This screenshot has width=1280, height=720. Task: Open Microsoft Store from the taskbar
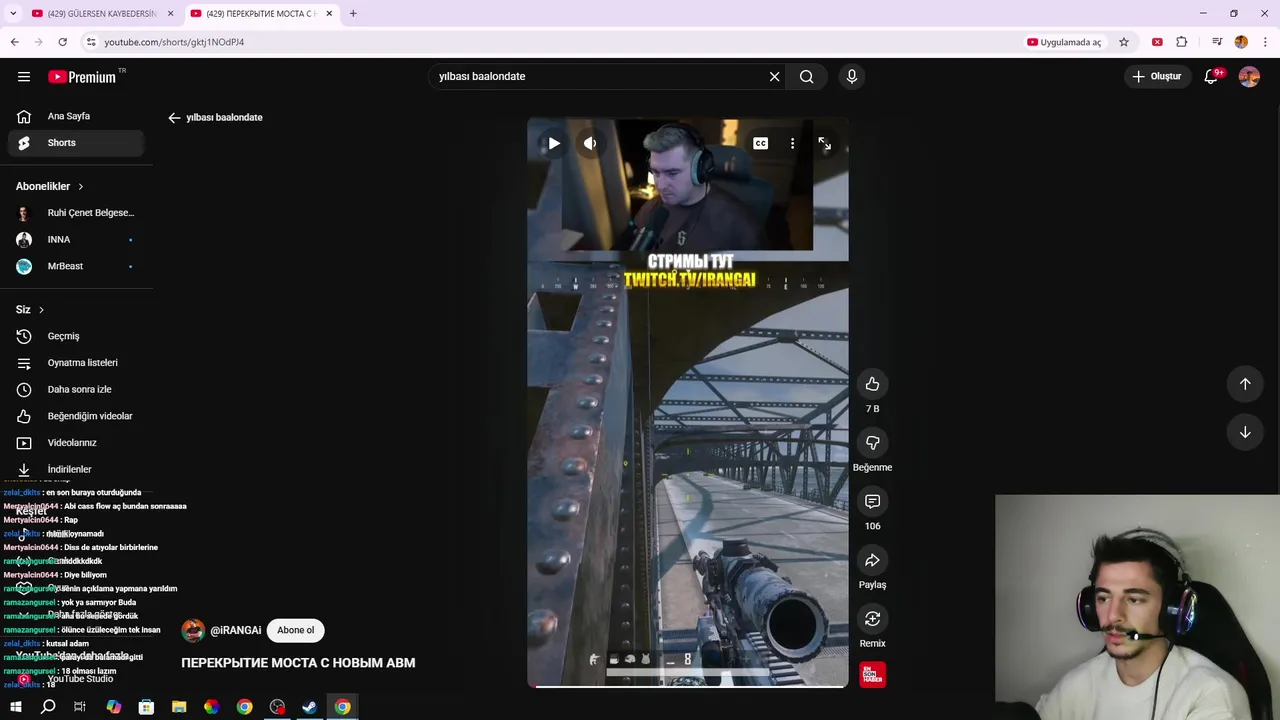(146, 707)
